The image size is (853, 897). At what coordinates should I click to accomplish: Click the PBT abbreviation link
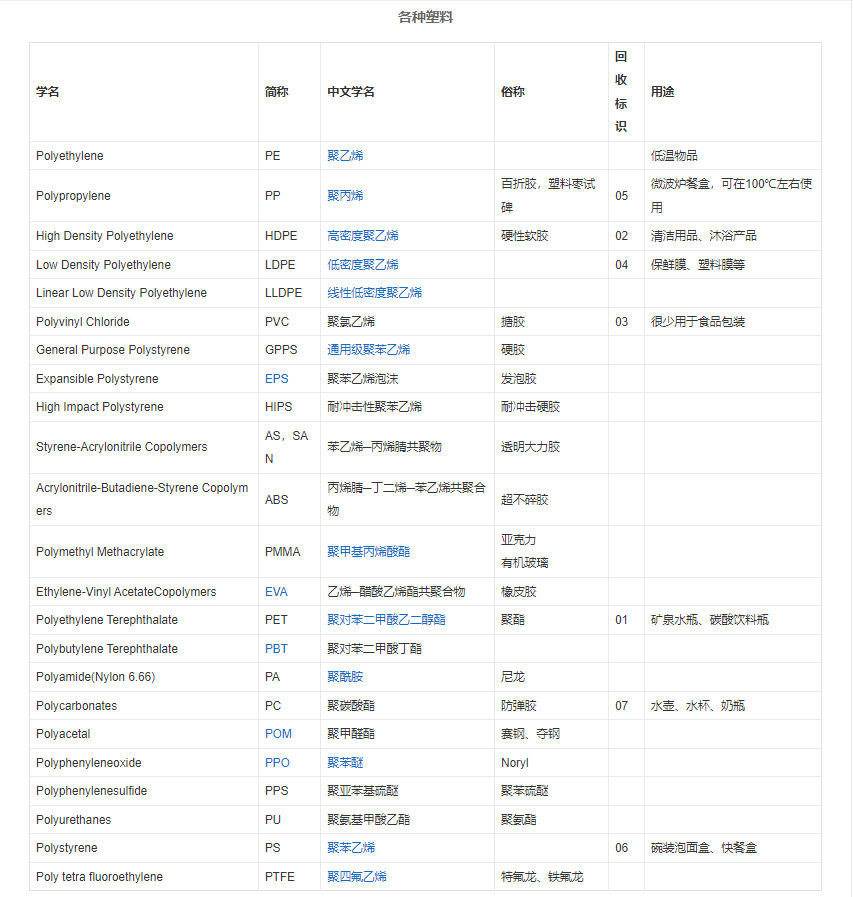pyautogui.click(x=276, y=649)
